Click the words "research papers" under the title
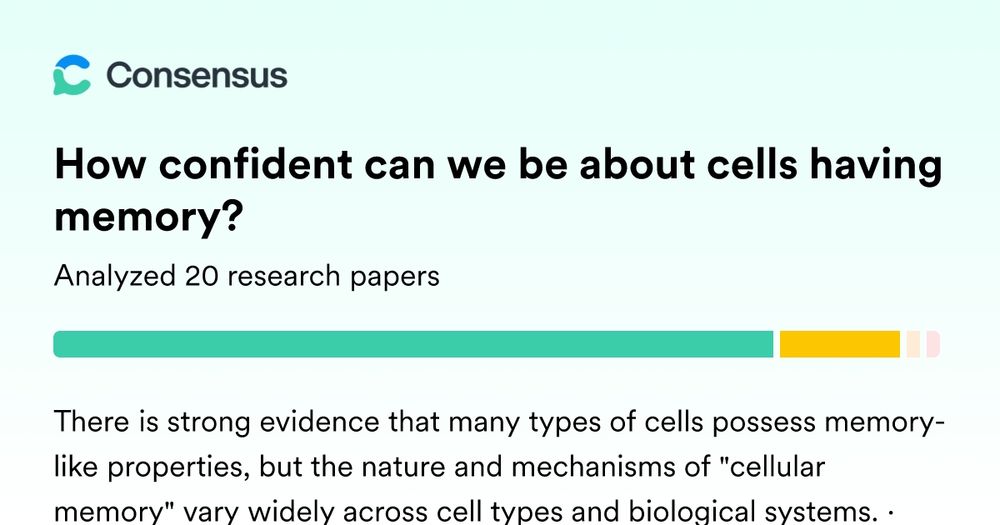Image resolution: width=1000 pixels, height=525 pixels. (333, 277)
